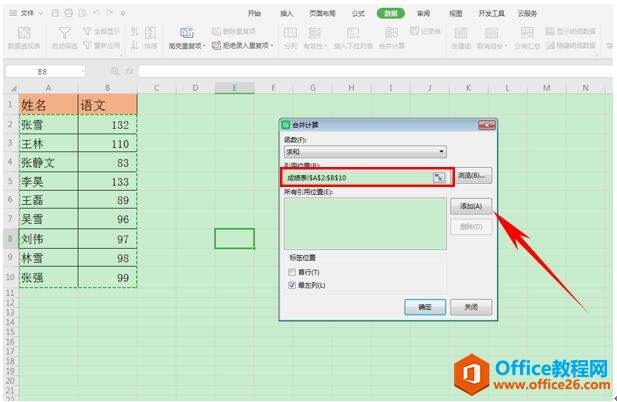Select column A header
Viewport: 617px width, 402px height.
click(48, 88)
